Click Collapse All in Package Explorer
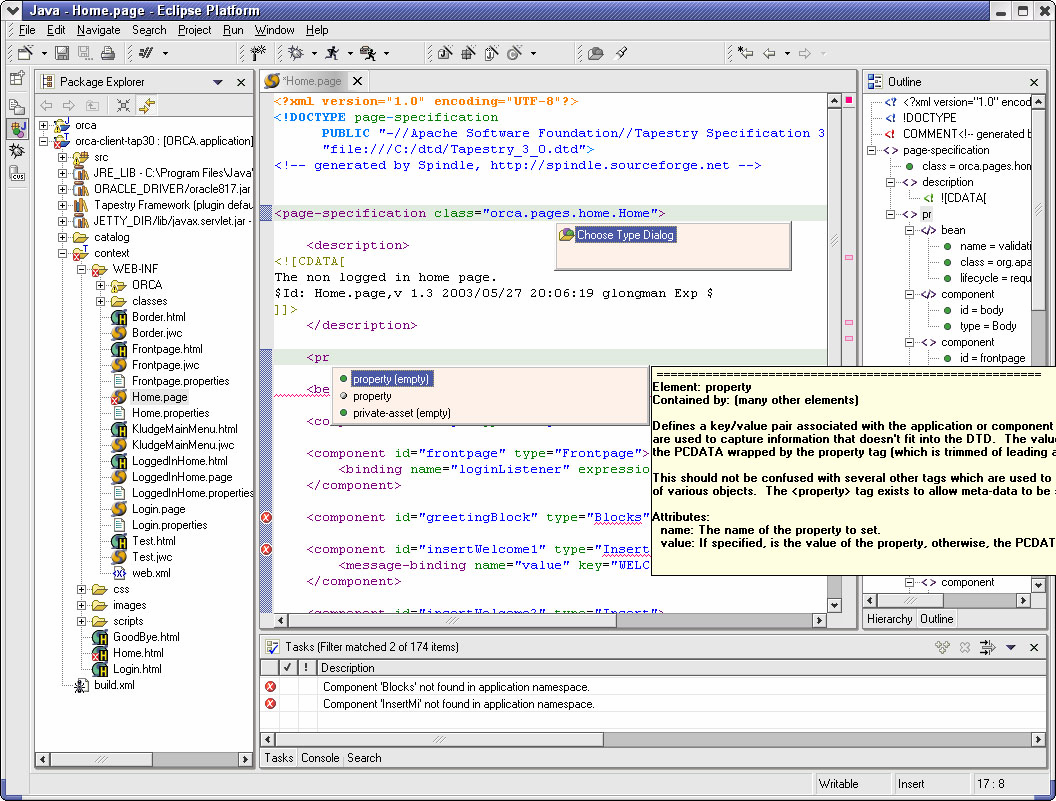The width and height of the screenshot is (1056, 801). (x=123, y=105)
